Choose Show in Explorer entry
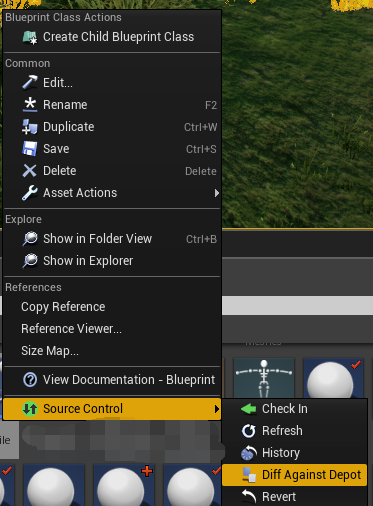Screen dimensions: 373x506 (x=112, y=261)
